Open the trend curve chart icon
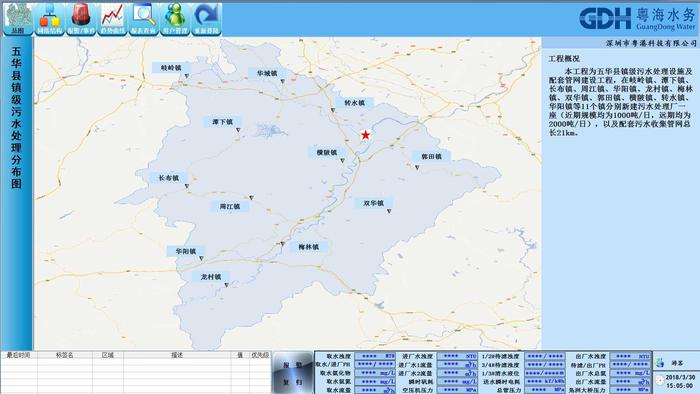This screenshot has width=700, height=394. (x=112, y=19)
